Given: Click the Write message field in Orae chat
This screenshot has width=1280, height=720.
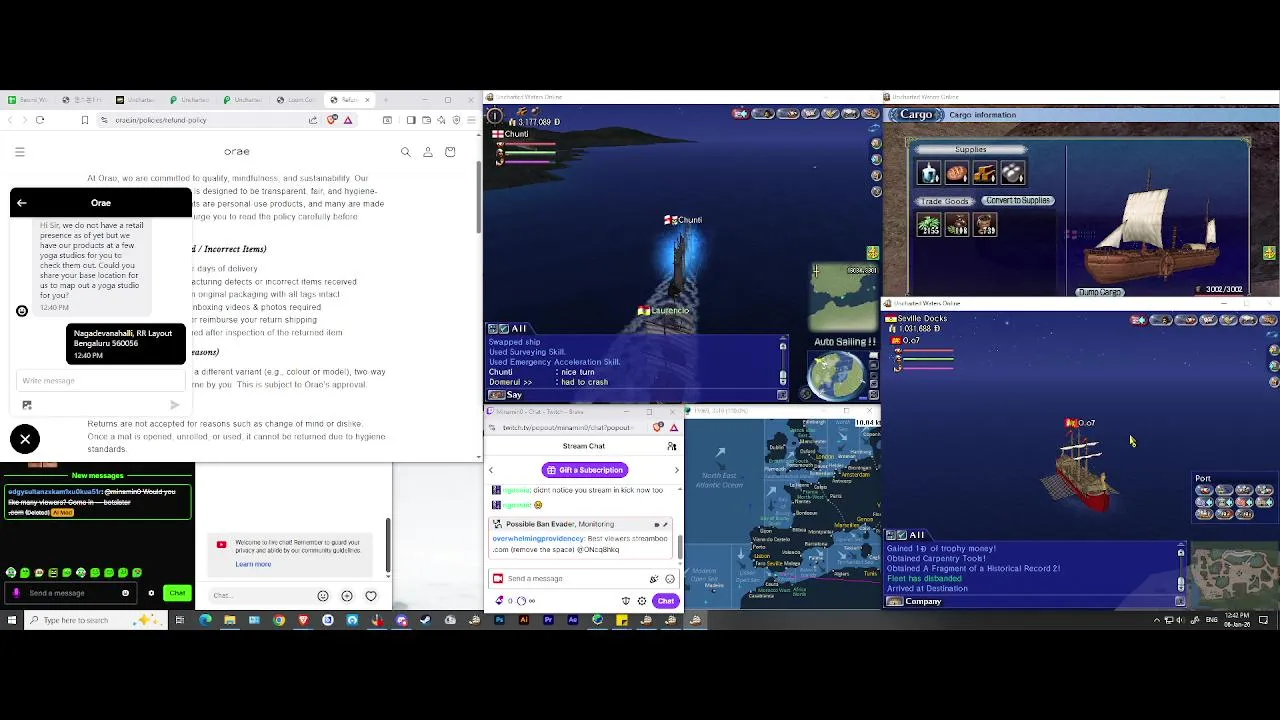Looking at the screenshot, I should click(x=100, y=380).
